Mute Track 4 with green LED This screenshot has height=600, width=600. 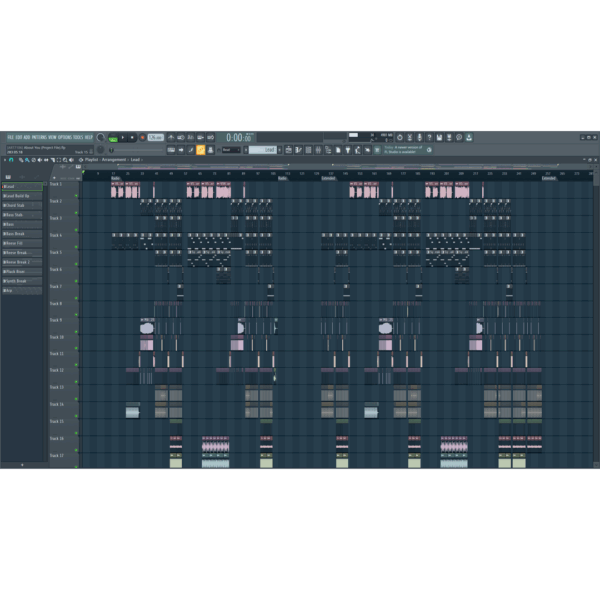tap(77, 247)
